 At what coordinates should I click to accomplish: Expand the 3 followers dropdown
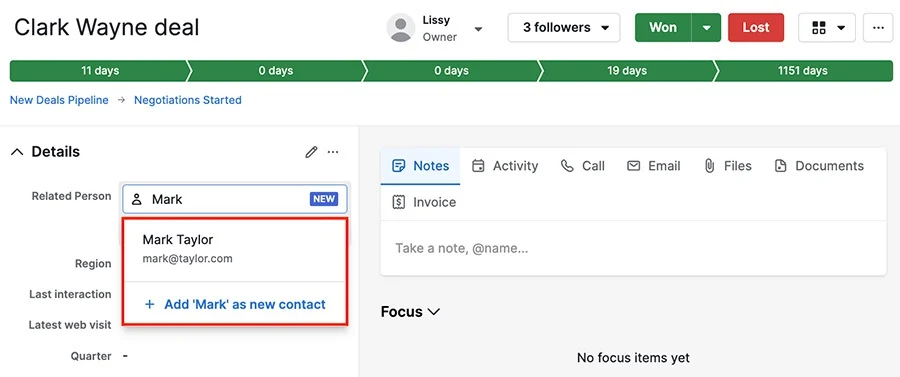(x=564, y=28)
